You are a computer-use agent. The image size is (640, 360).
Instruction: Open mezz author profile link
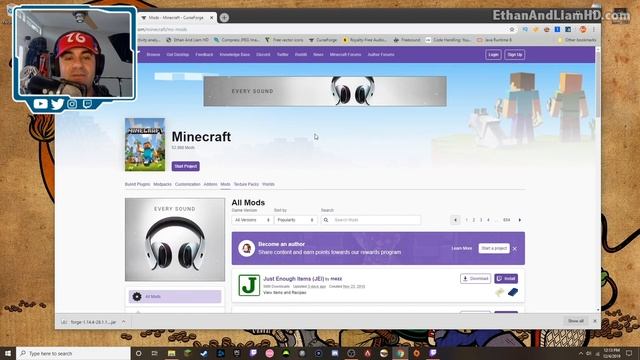tap(336, 279)
